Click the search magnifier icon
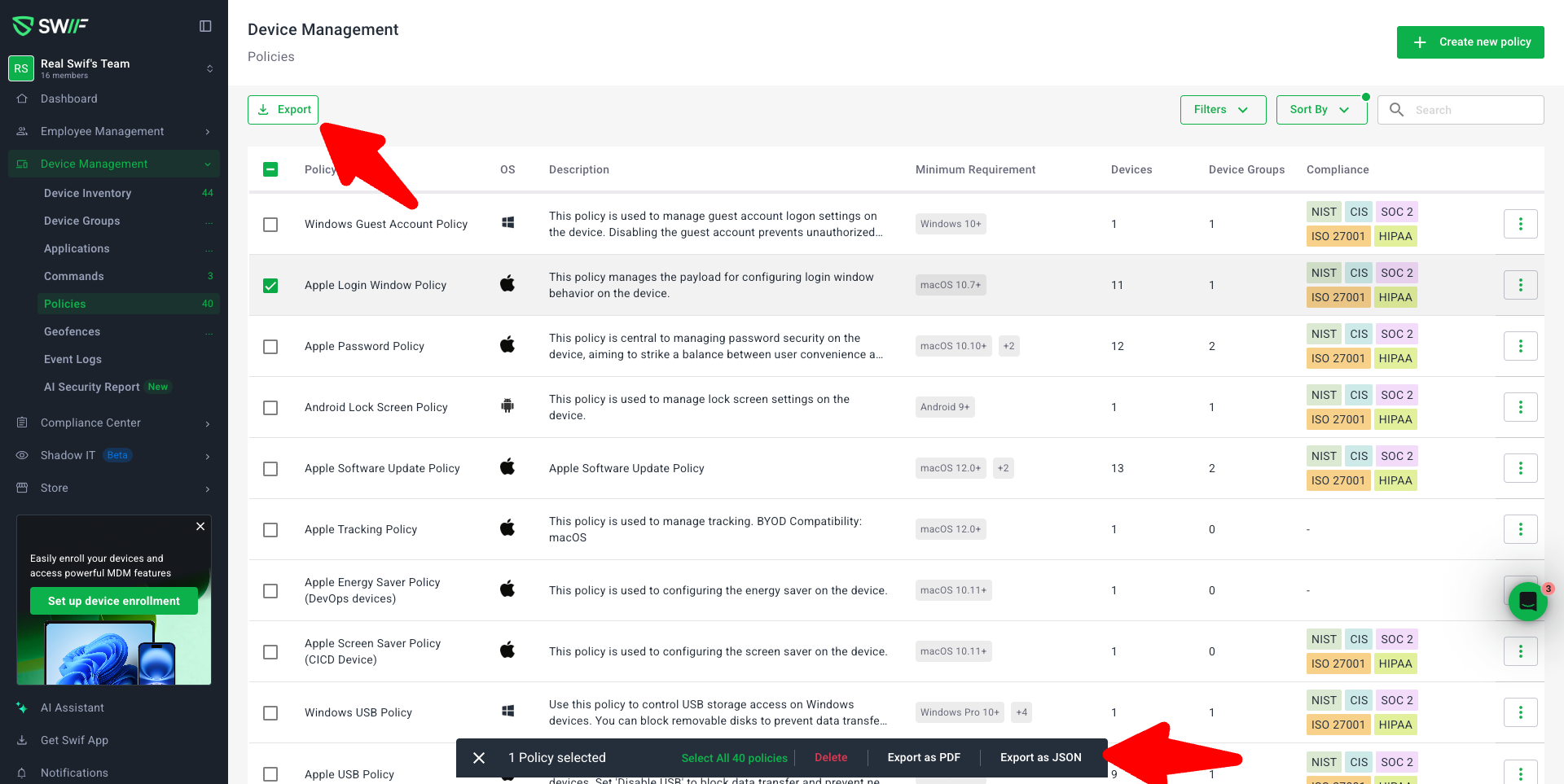Screen dimensions: 1564x784 (x=1396, y=110)
